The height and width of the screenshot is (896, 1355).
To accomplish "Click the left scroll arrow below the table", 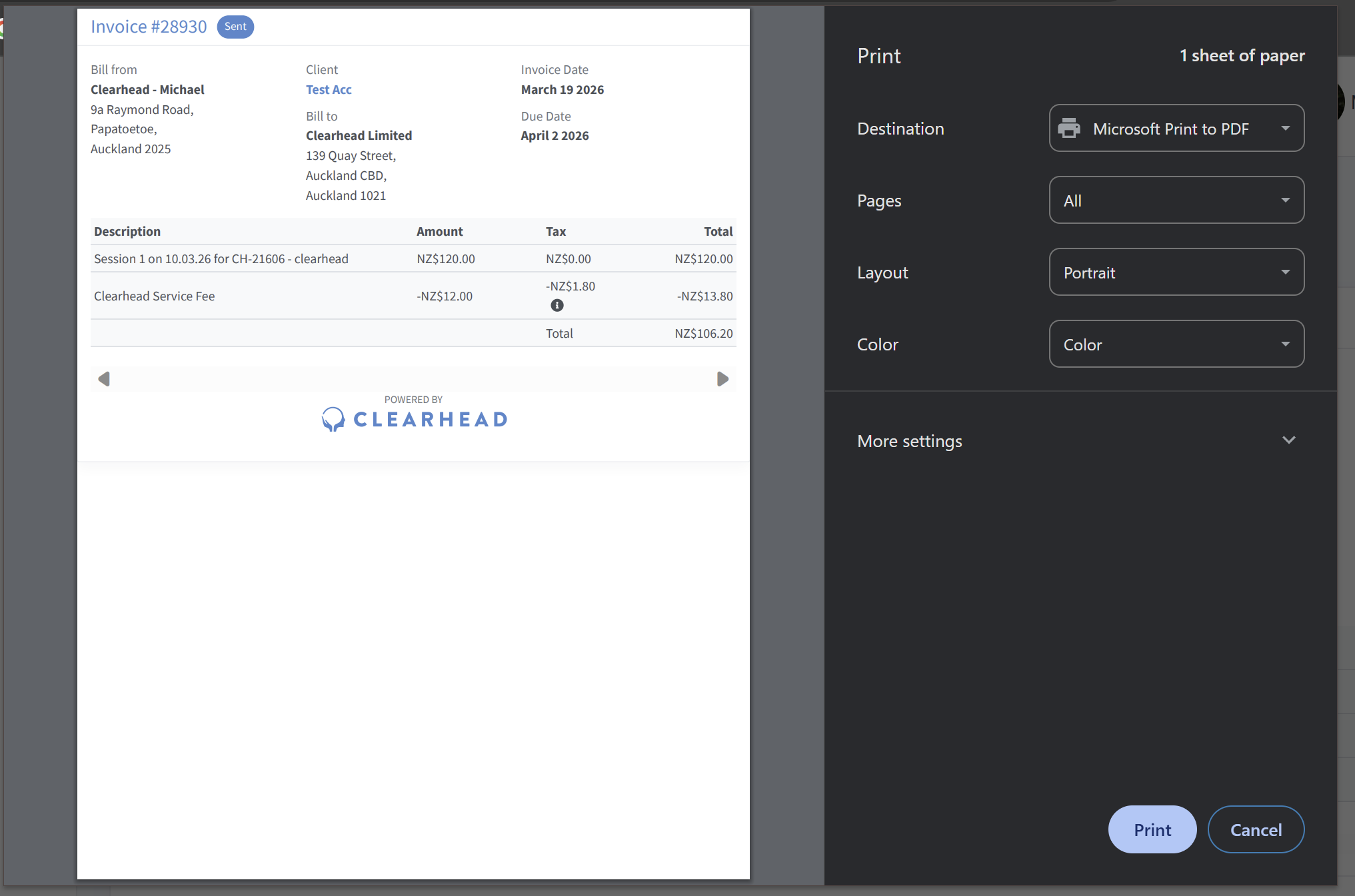I will [104, 379].
